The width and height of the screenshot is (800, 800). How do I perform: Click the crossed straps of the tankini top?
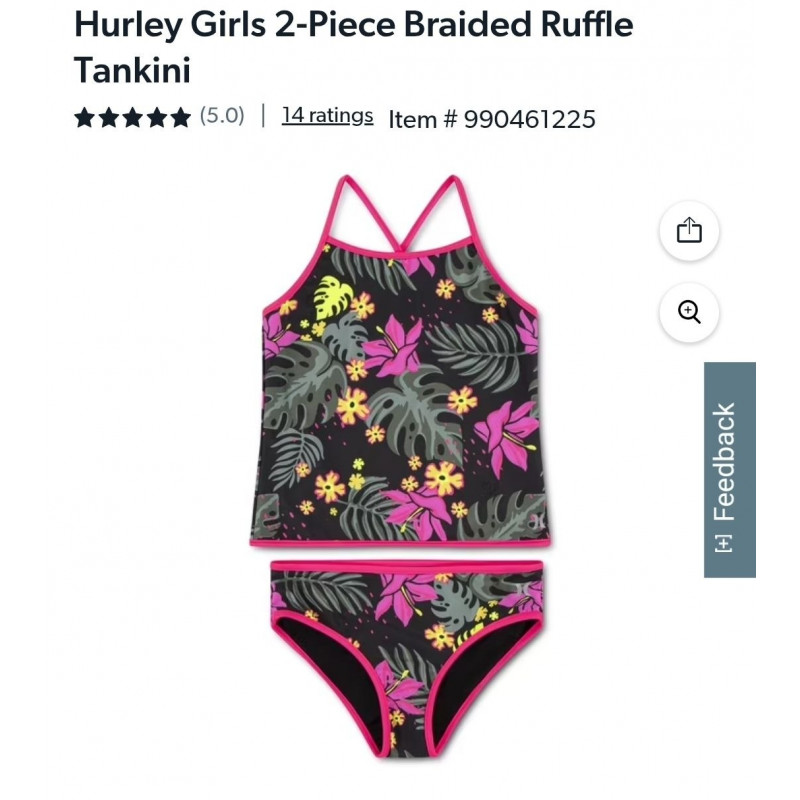pyautogui.click(x=400, y=214)
